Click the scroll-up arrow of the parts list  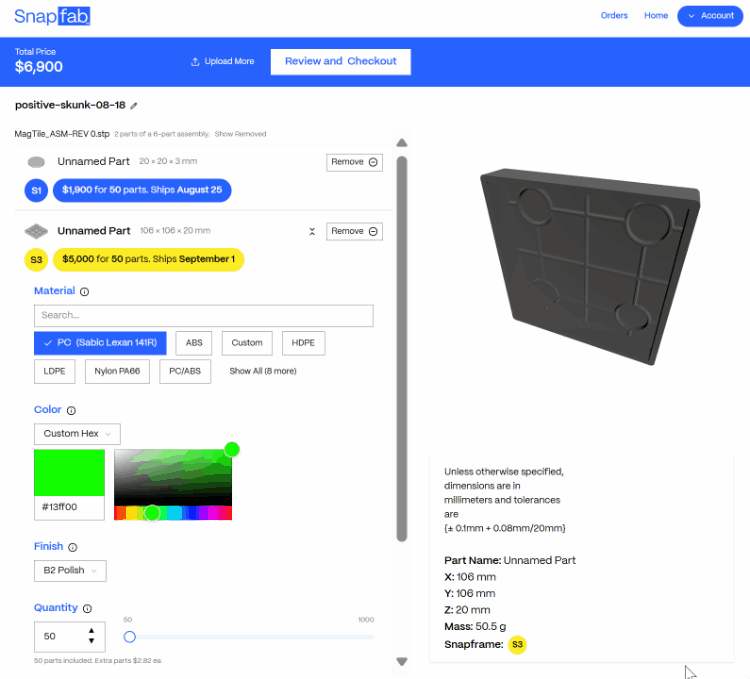(402, 142)
